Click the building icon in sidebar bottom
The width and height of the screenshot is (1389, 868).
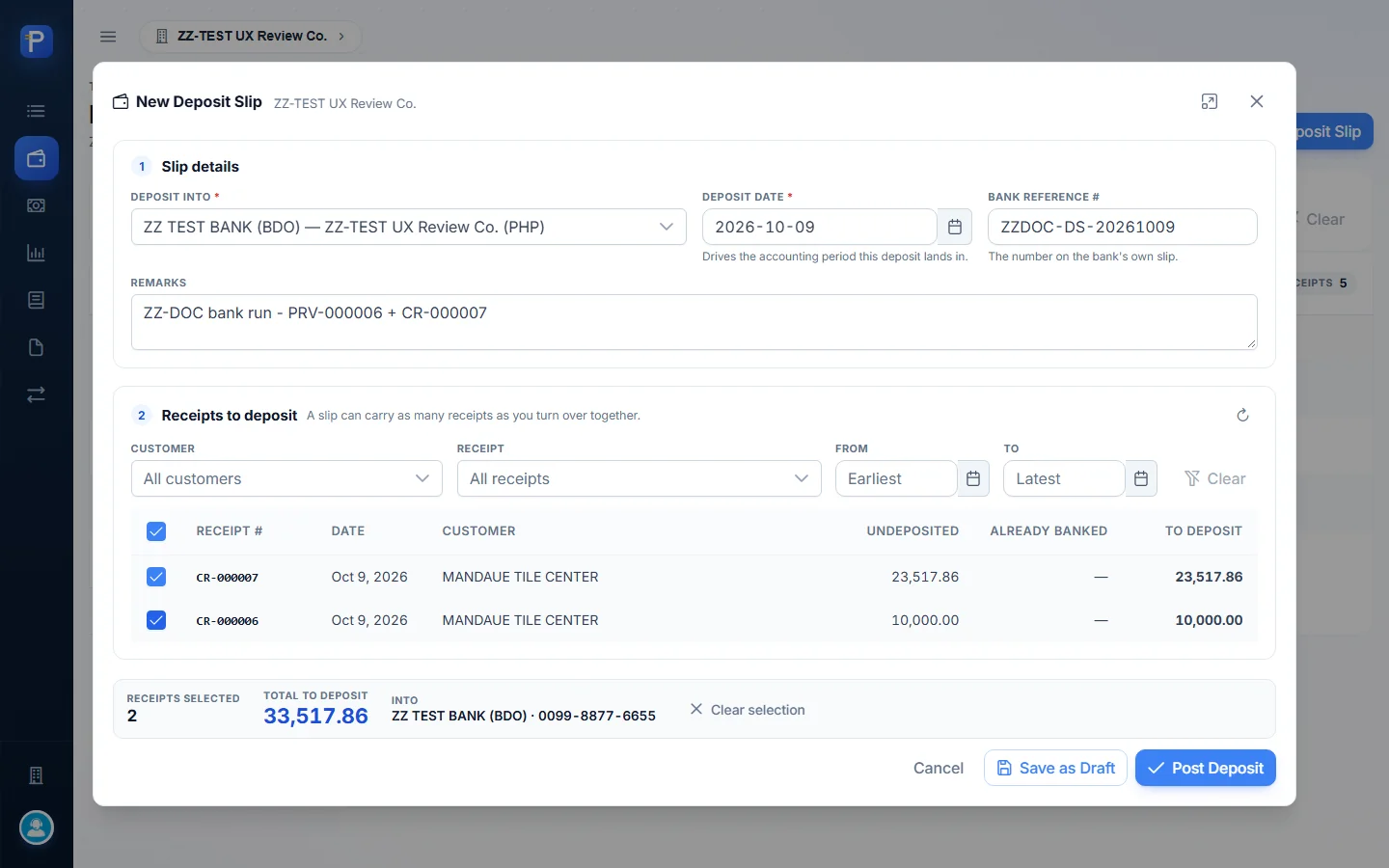point(37,775)
